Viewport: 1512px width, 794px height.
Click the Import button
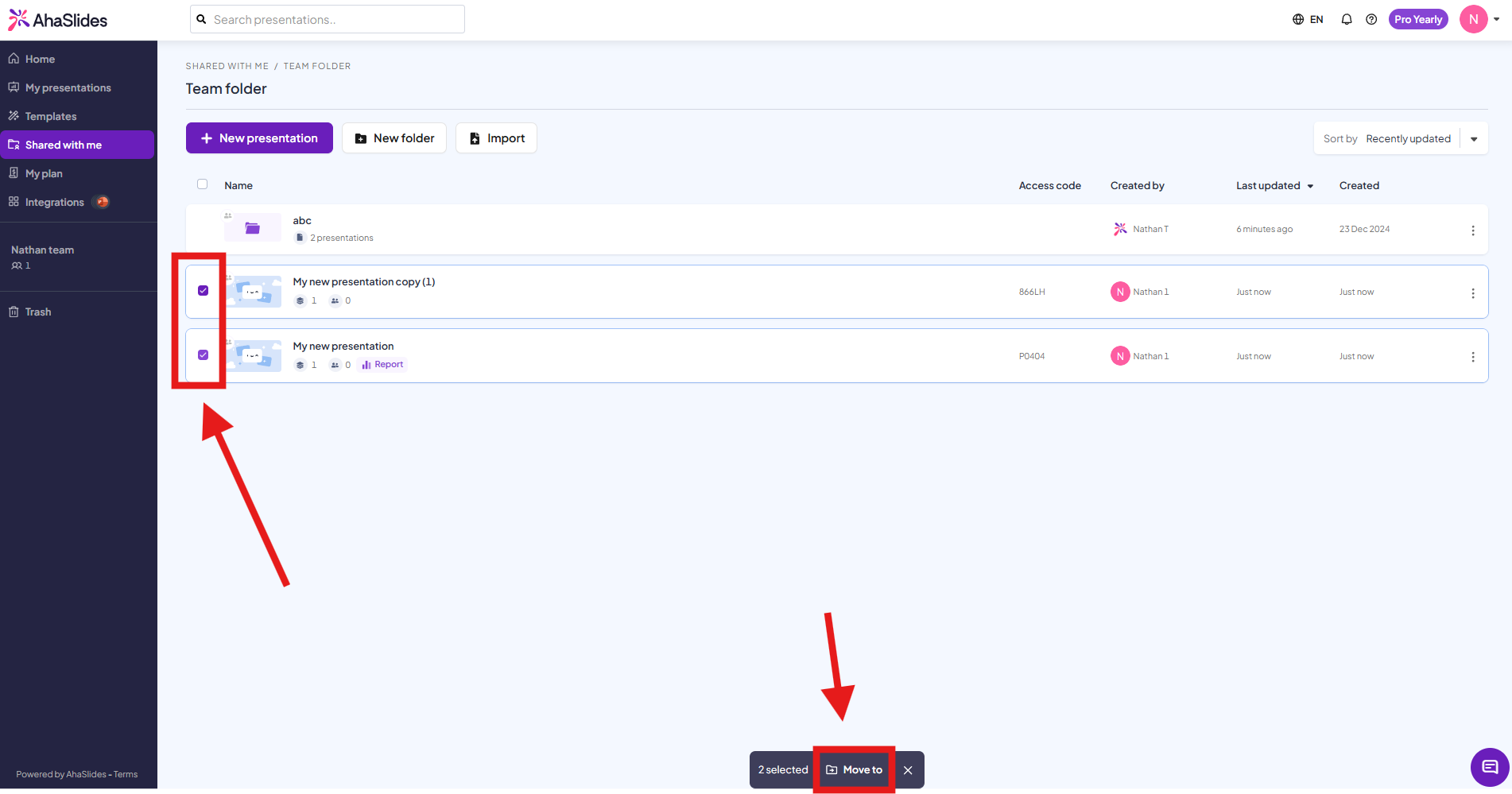(496, 138)
